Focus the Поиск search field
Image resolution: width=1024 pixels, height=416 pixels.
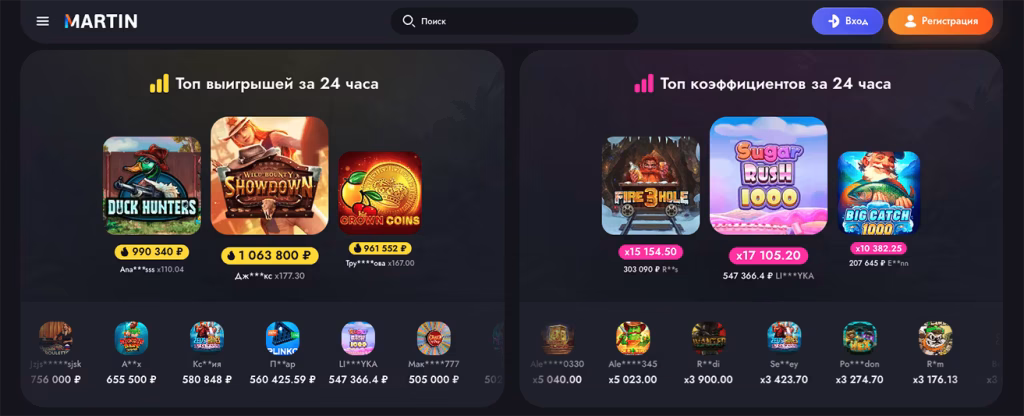tap(514, 21)
